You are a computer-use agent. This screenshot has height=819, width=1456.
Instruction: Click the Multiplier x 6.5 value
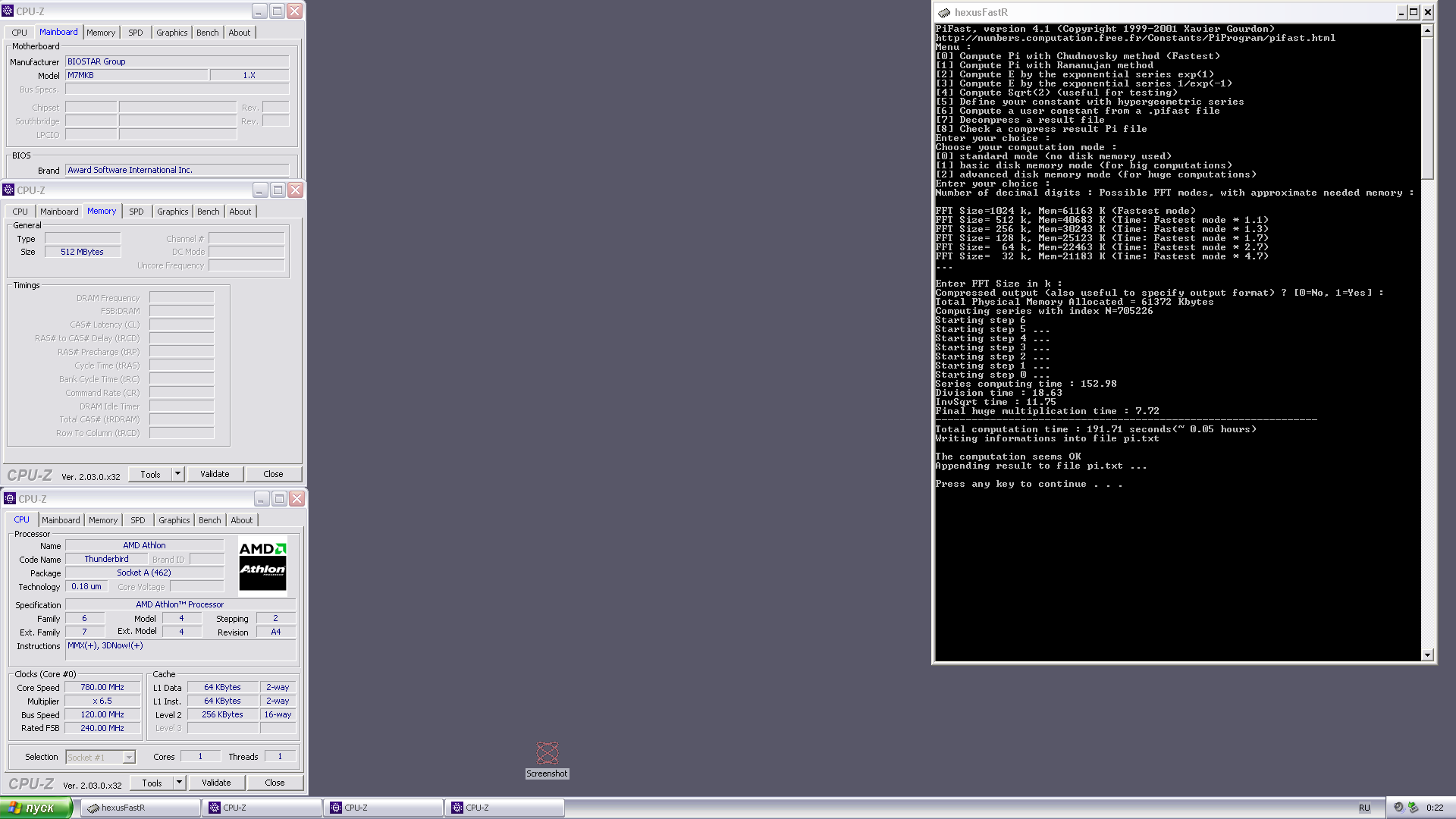[x=102, y=701]
